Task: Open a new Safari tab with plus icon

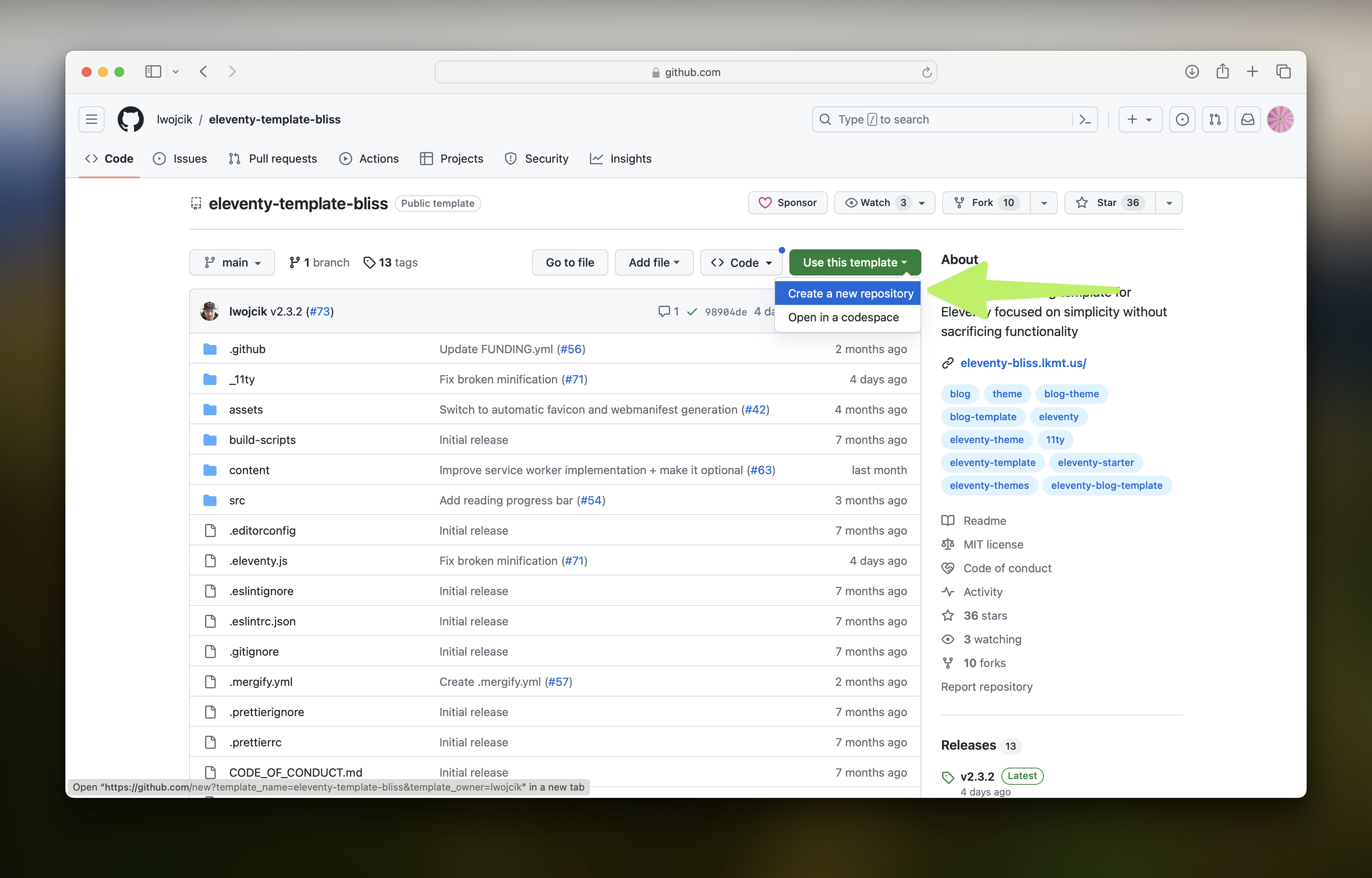Action: (1252, 71)
